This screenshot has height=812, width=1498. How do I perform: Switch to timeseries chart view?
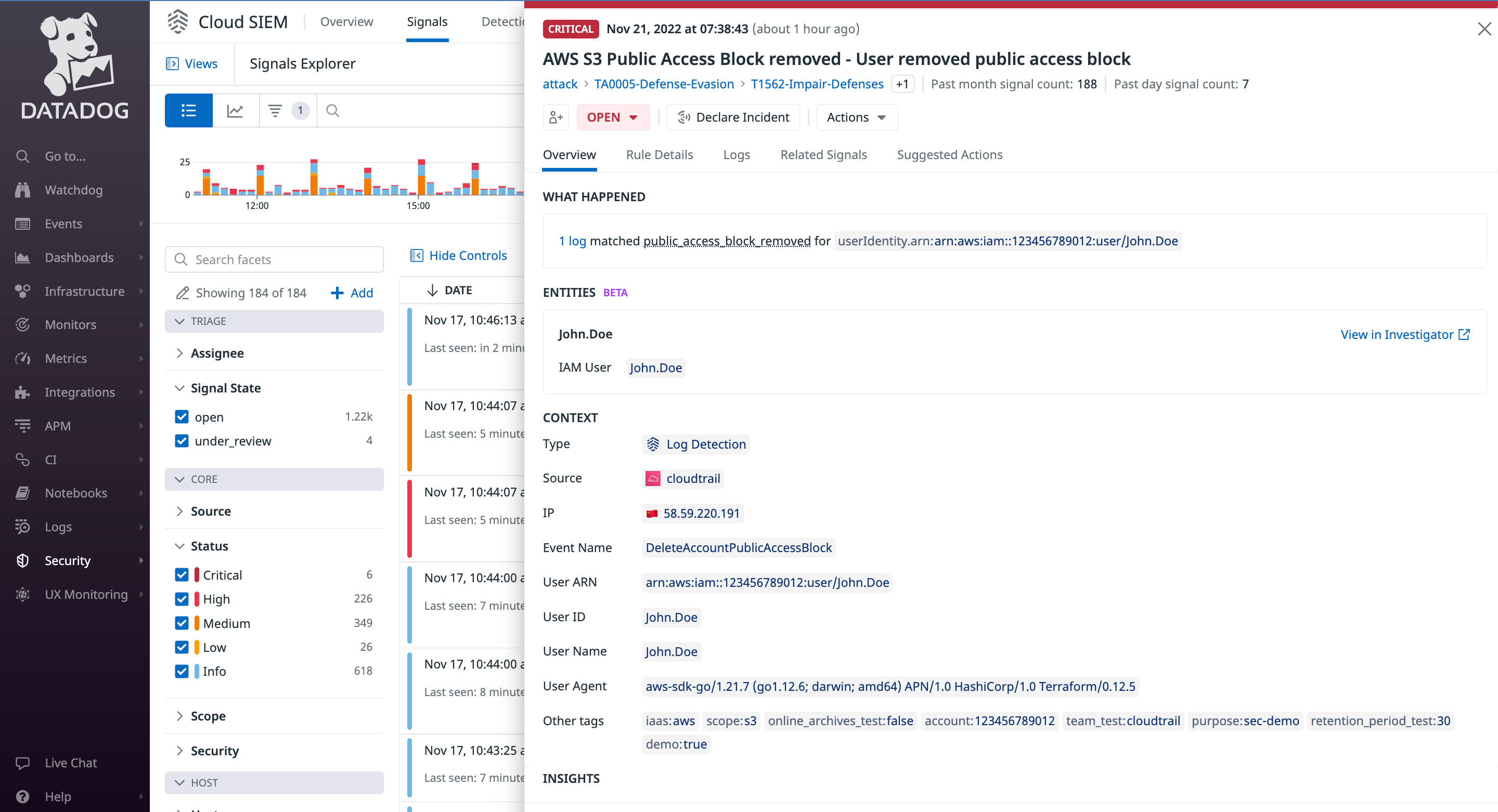[235, 110]
